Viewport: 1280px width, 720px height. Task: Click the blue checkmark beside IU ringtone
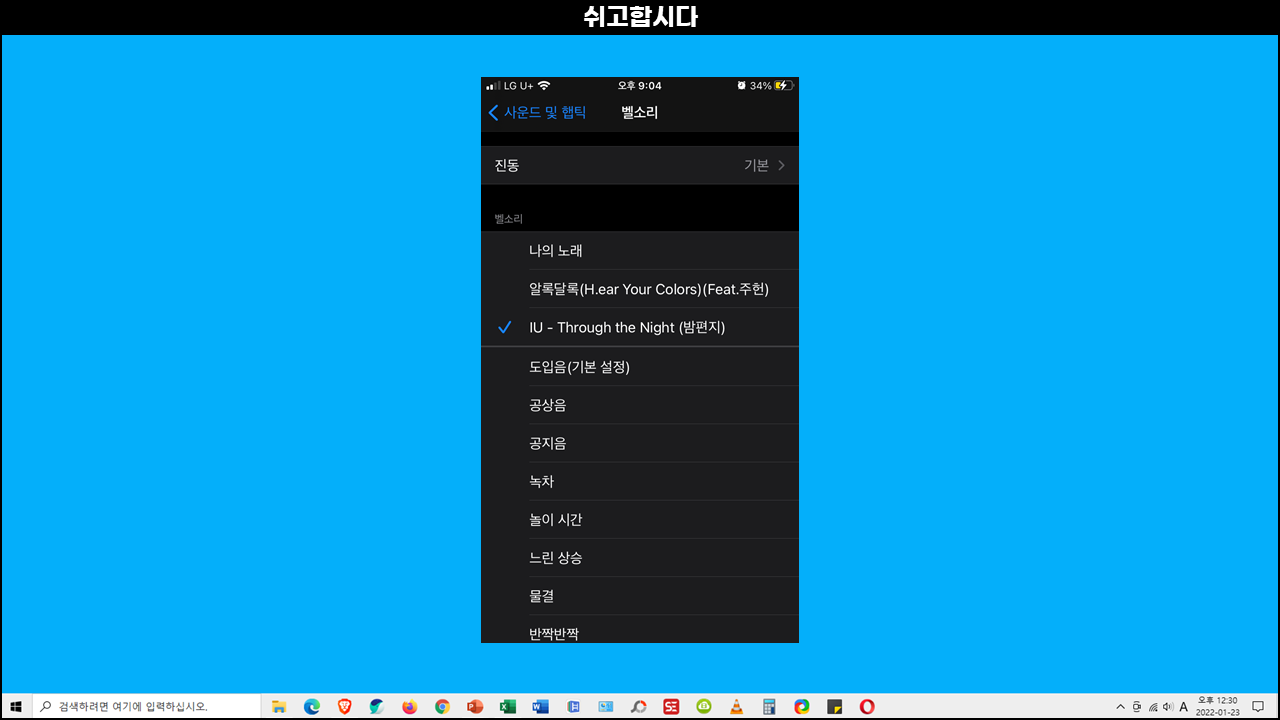point(505,327)
